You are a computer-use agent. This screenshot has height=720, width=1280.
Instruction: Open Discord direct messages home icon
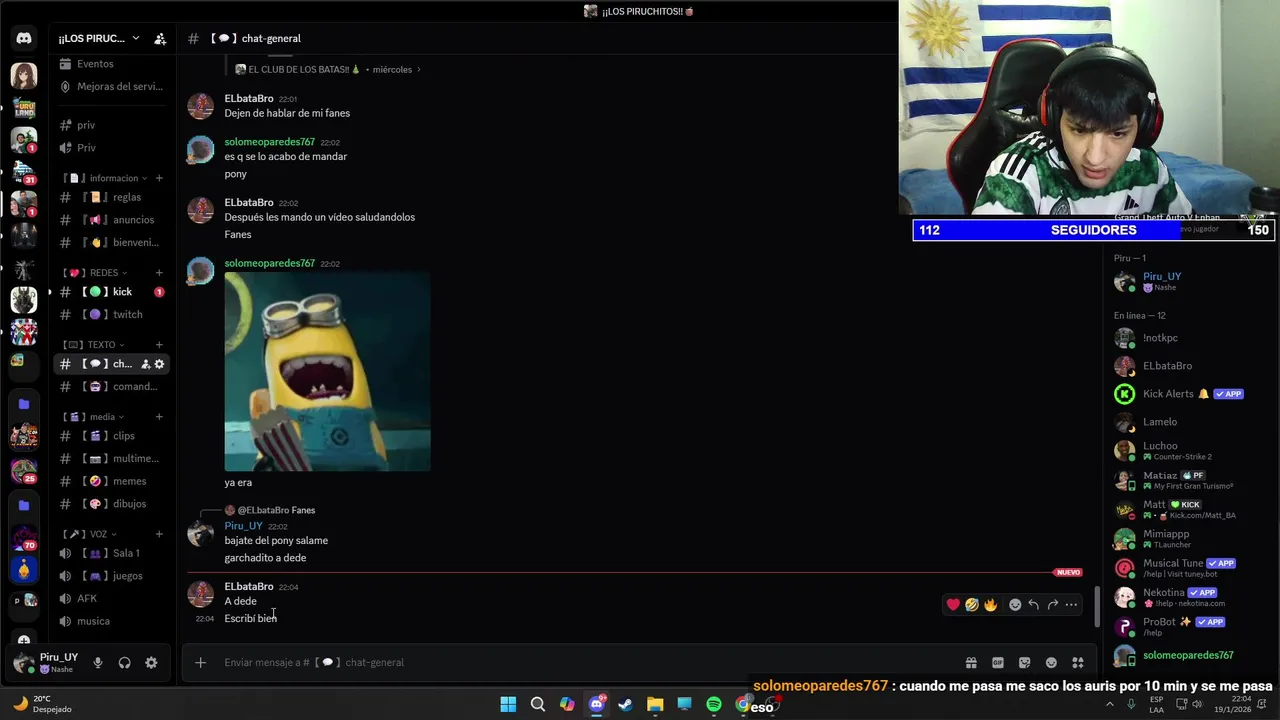tap(24, 38)
